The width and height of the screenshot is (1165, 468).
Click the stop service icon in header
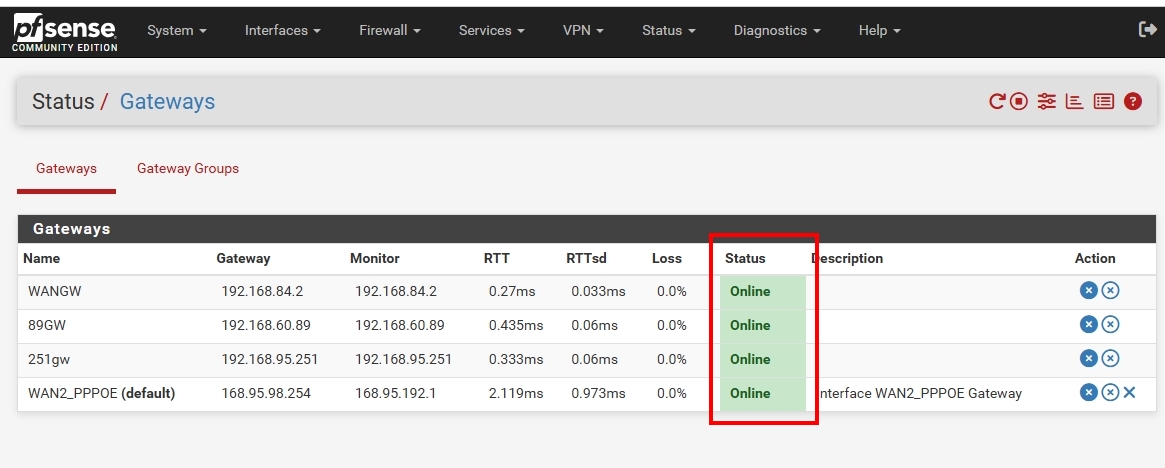point(1019,101)
